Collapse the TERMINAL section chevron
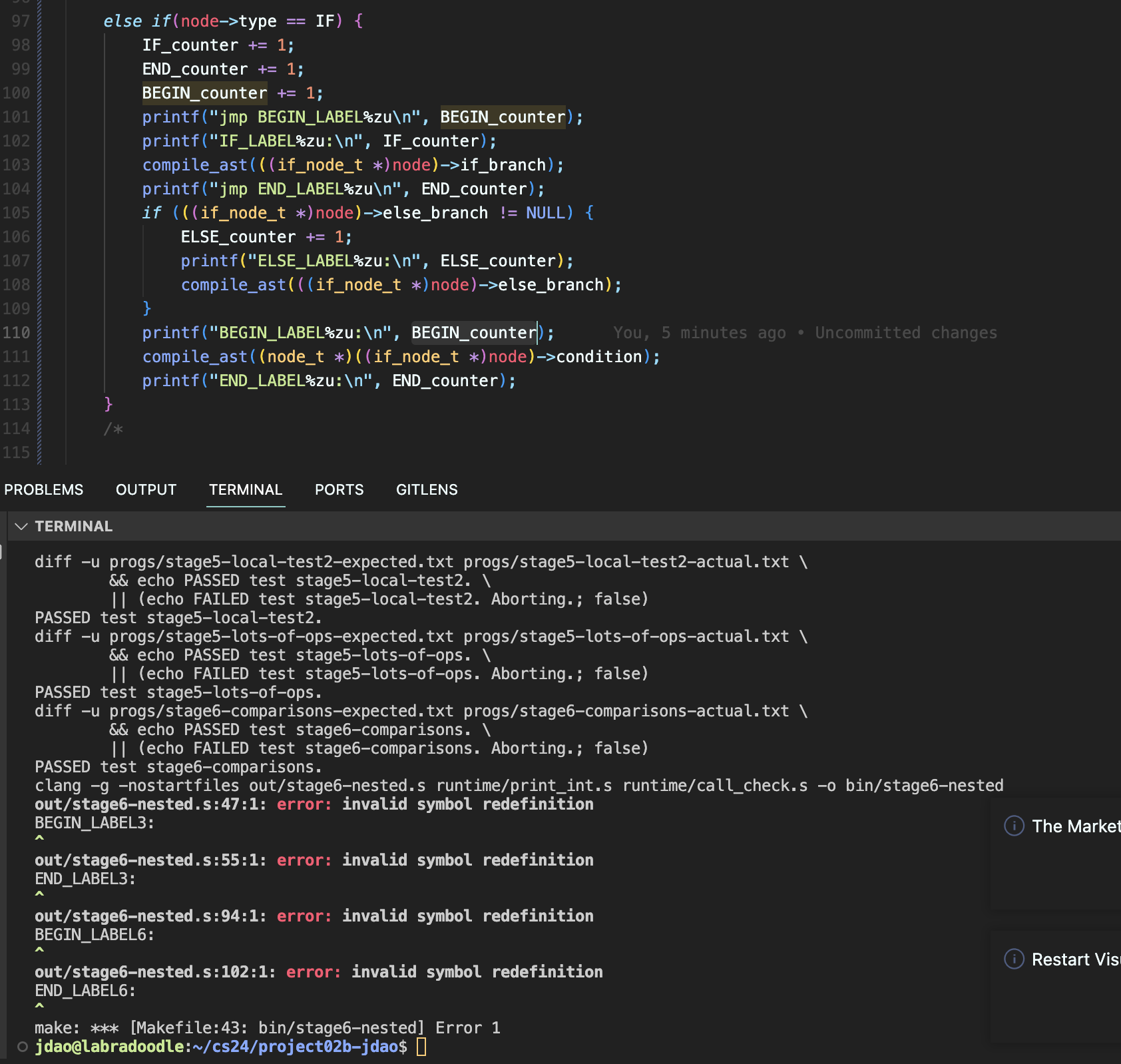Viewport: 1121px width, 1064px height. pos(21,526)
